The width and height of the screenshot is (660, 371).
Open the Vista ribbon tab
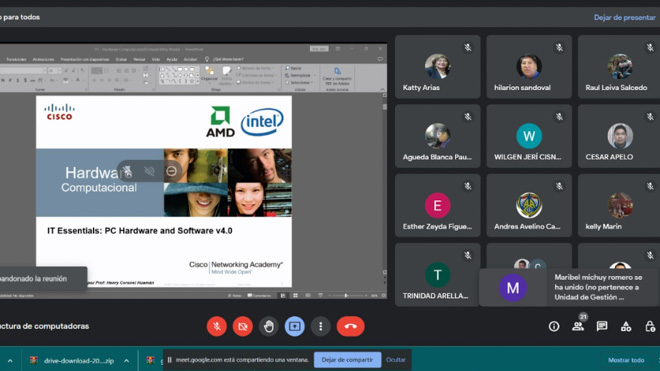(156, 59)
